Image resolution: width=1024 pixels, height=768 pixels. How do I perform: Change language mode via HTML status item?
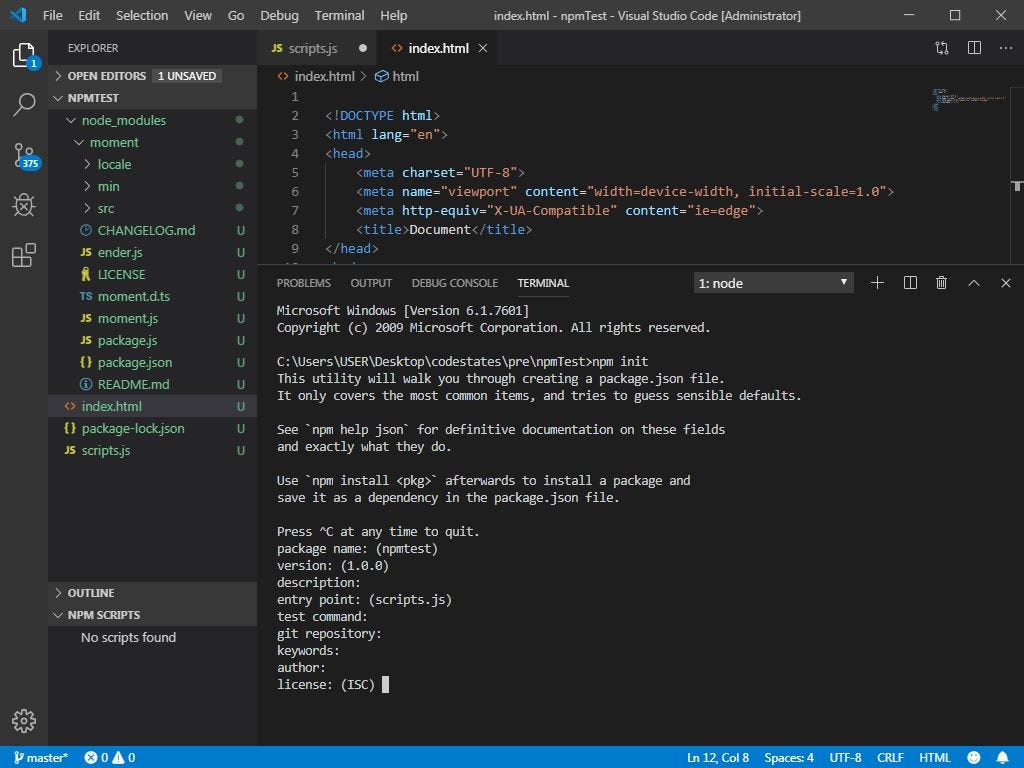click(x=935, y=758)
